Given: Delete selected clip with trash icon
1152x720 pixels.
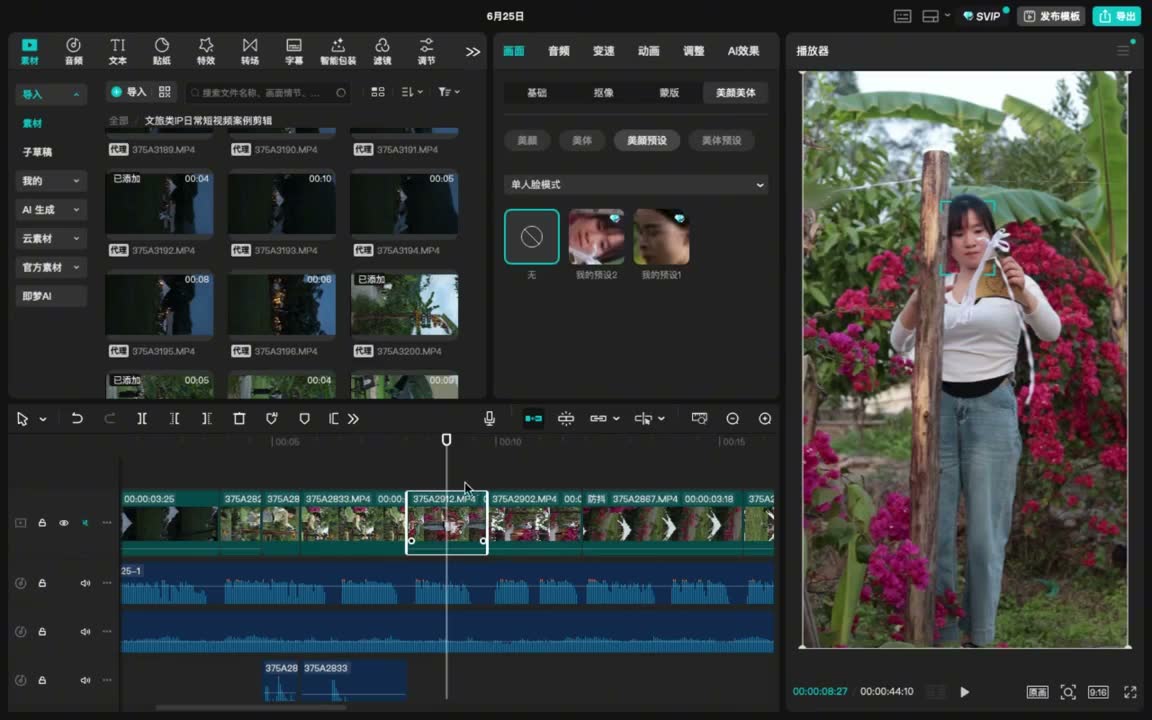Looking at the screenshot, I should (x=239, y=419).
